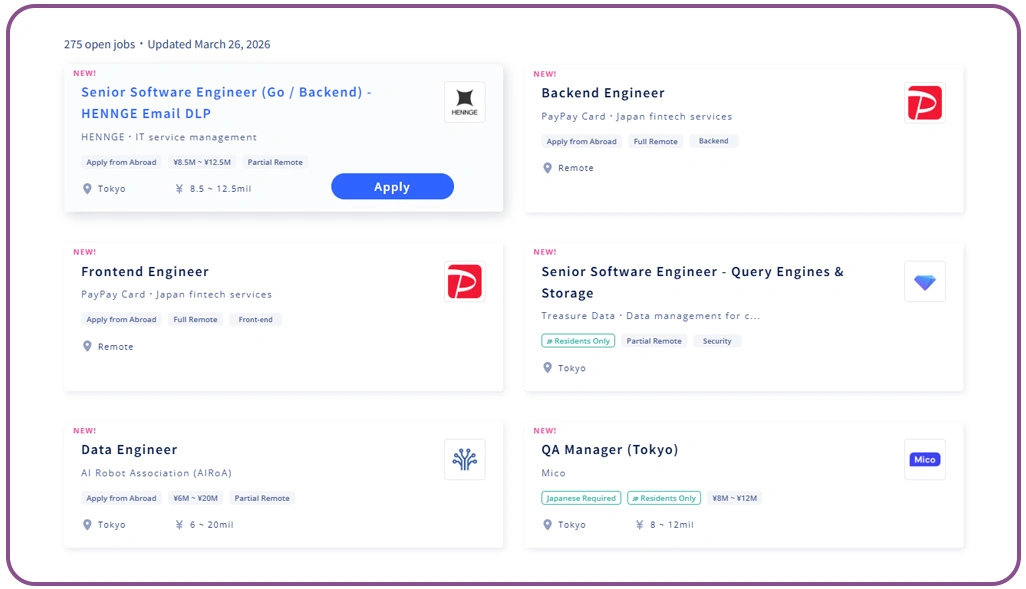The width and height of the screenshot is (1026, 589).
Task: Open the Backend Engineer job listing
Action: pos(603,93)
